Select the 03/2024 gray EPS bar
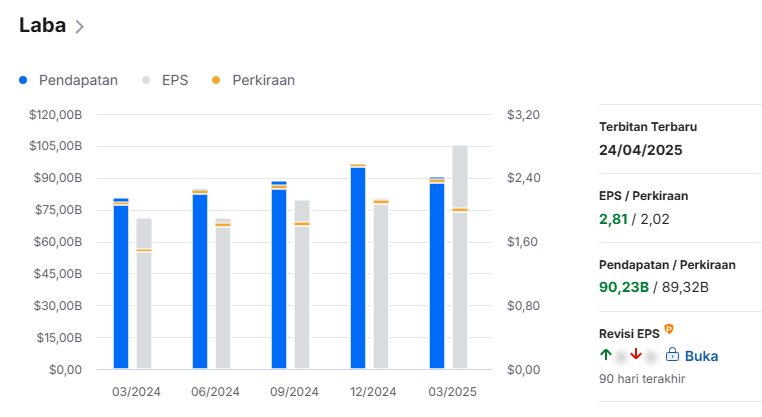The width and height of the screenshot is (762, 417). point(144,294)
